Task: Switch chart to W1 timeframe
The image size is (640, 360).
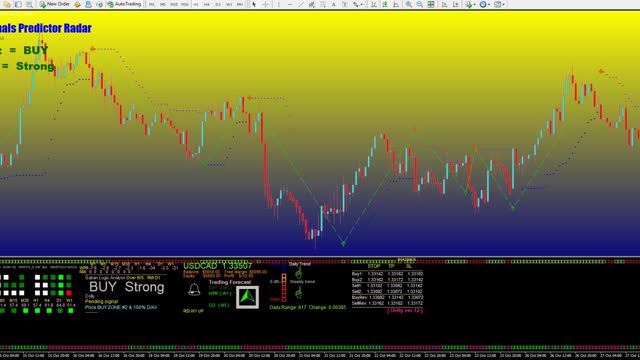Action: click(229, 4)
